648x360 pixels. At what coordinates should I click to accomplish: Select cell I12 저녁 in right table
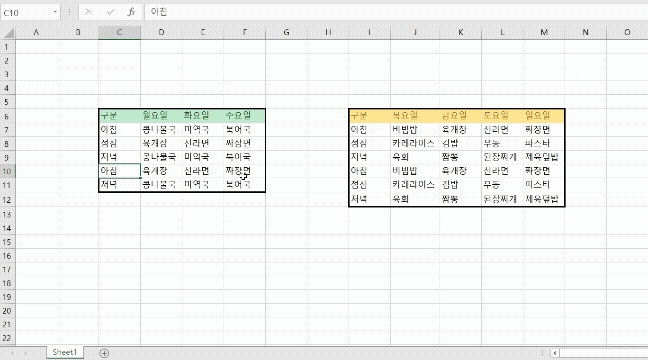point(369,199)
